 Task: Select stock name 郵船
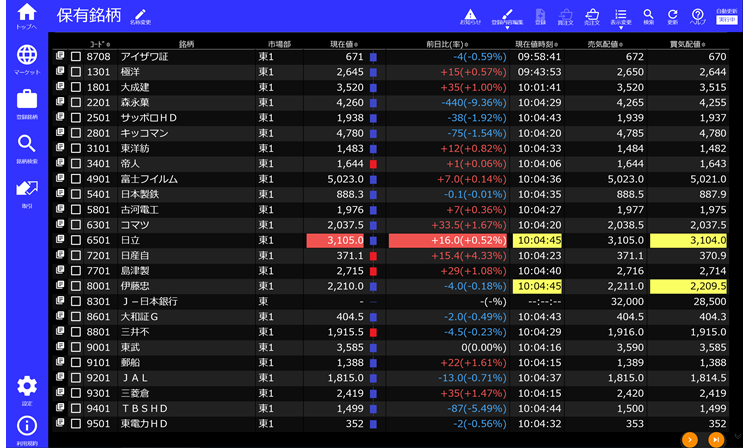click(130, 362)
